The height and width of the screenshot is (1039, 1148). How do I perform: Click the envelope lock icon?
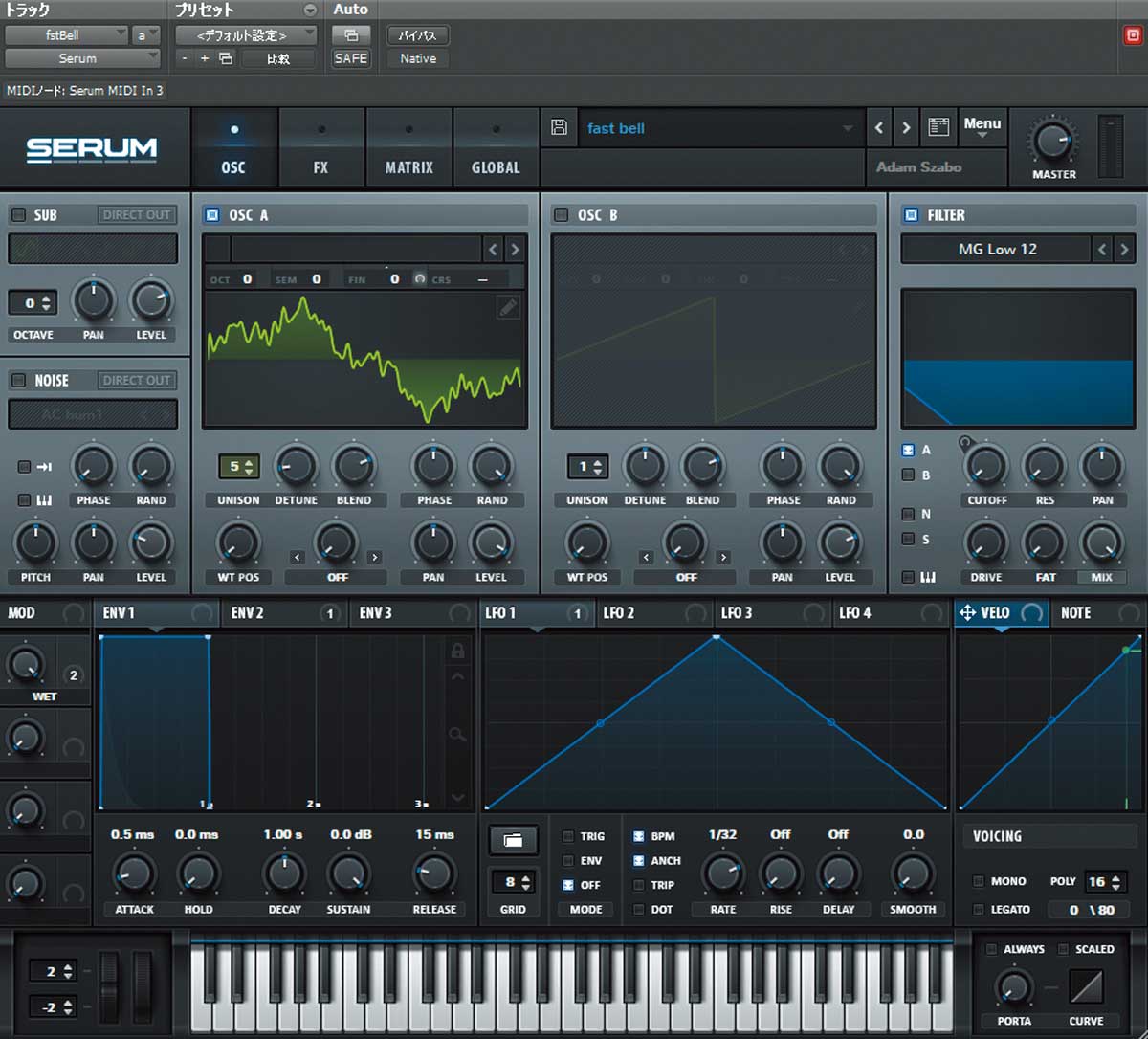click(457, 651)
